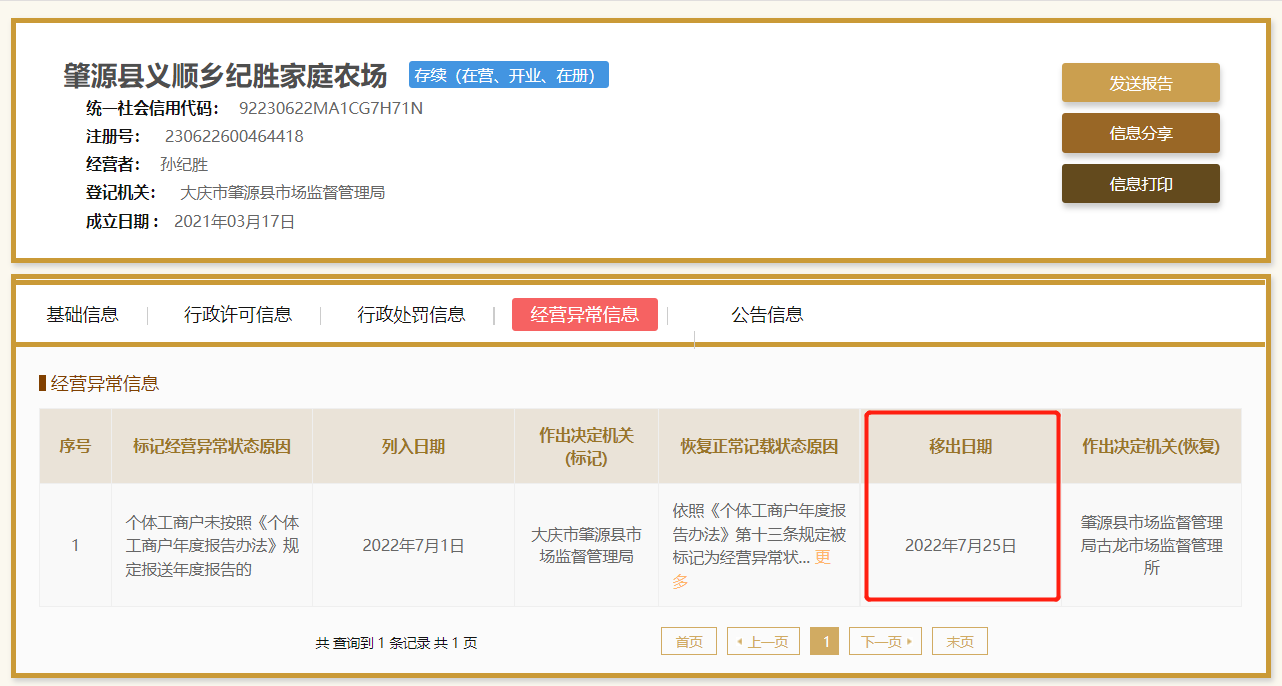Click the 列入日期 column header

413,447
